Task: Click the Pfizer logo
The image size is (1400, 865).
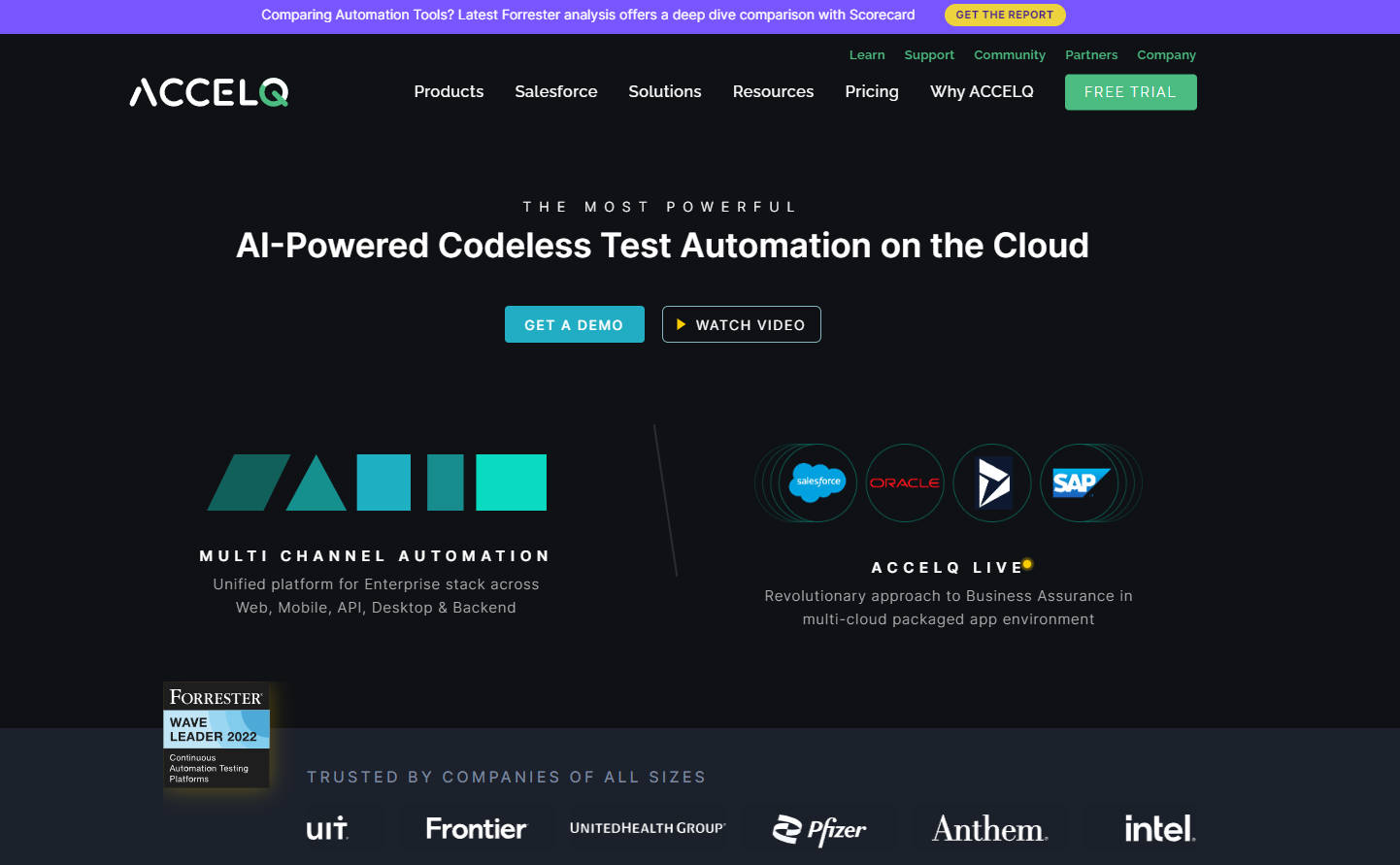Action: 818,829
